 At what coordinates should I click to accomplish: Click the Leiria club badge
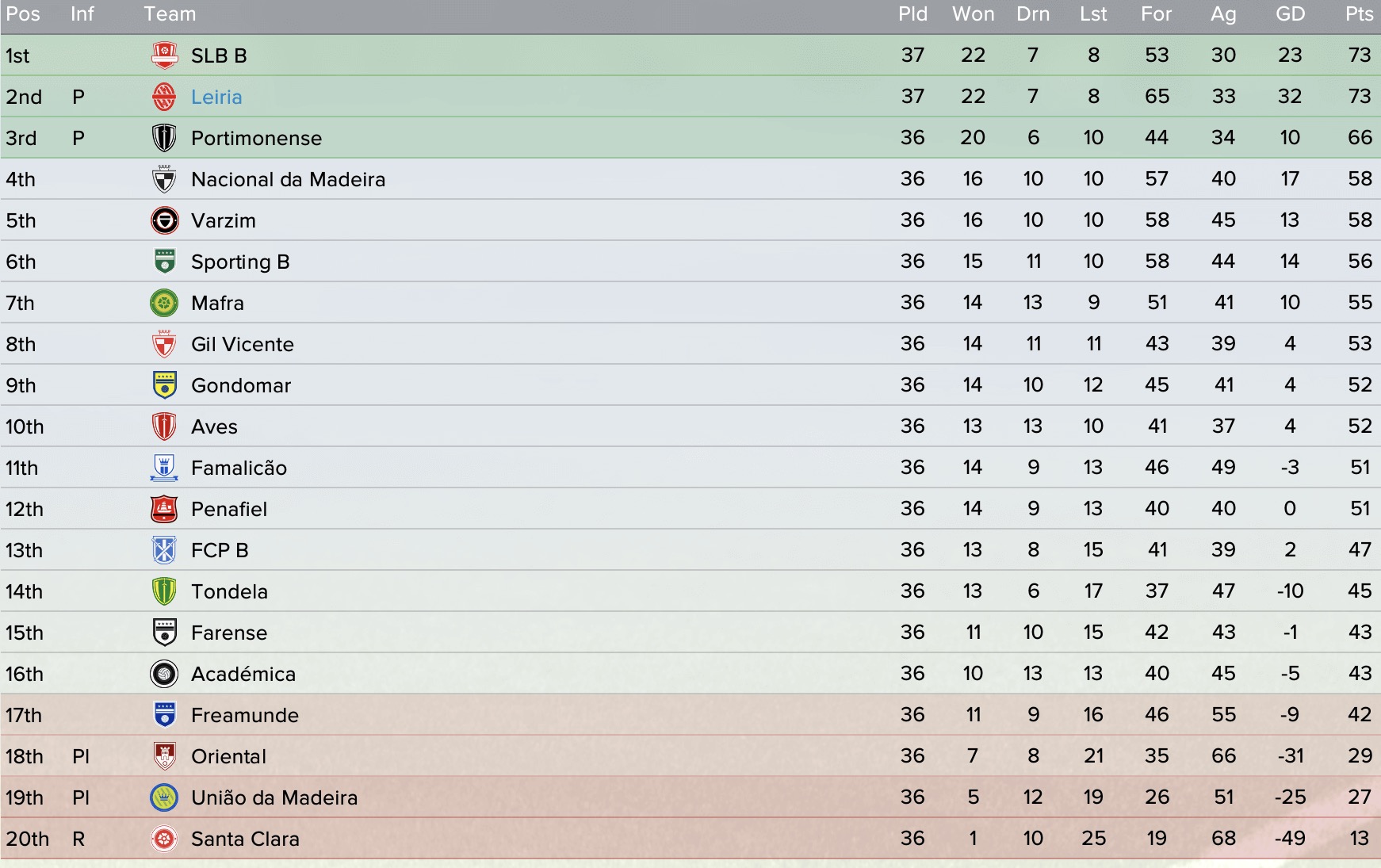coord(164,97)
